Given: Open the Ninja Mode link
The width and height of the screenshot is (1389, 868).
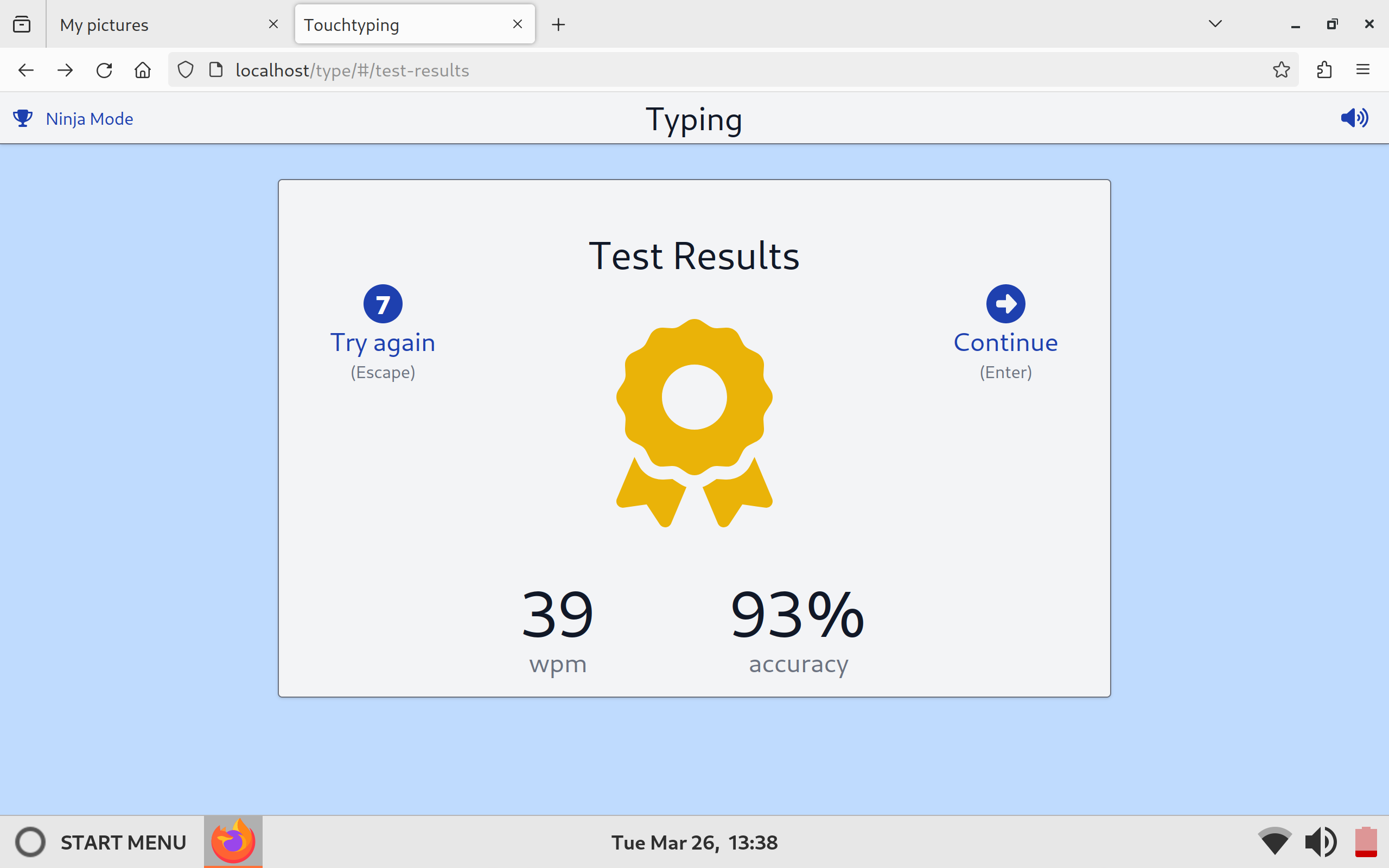Looking at the screenshot, I should point(90,119).
